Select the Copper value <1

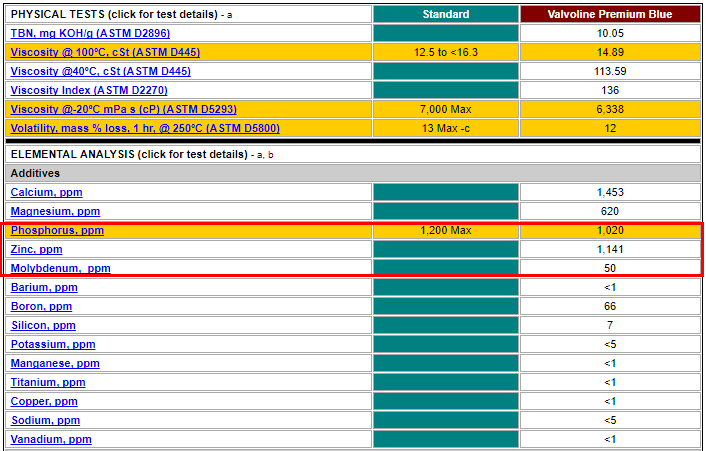pyautogui.click(x=610, y=401)
